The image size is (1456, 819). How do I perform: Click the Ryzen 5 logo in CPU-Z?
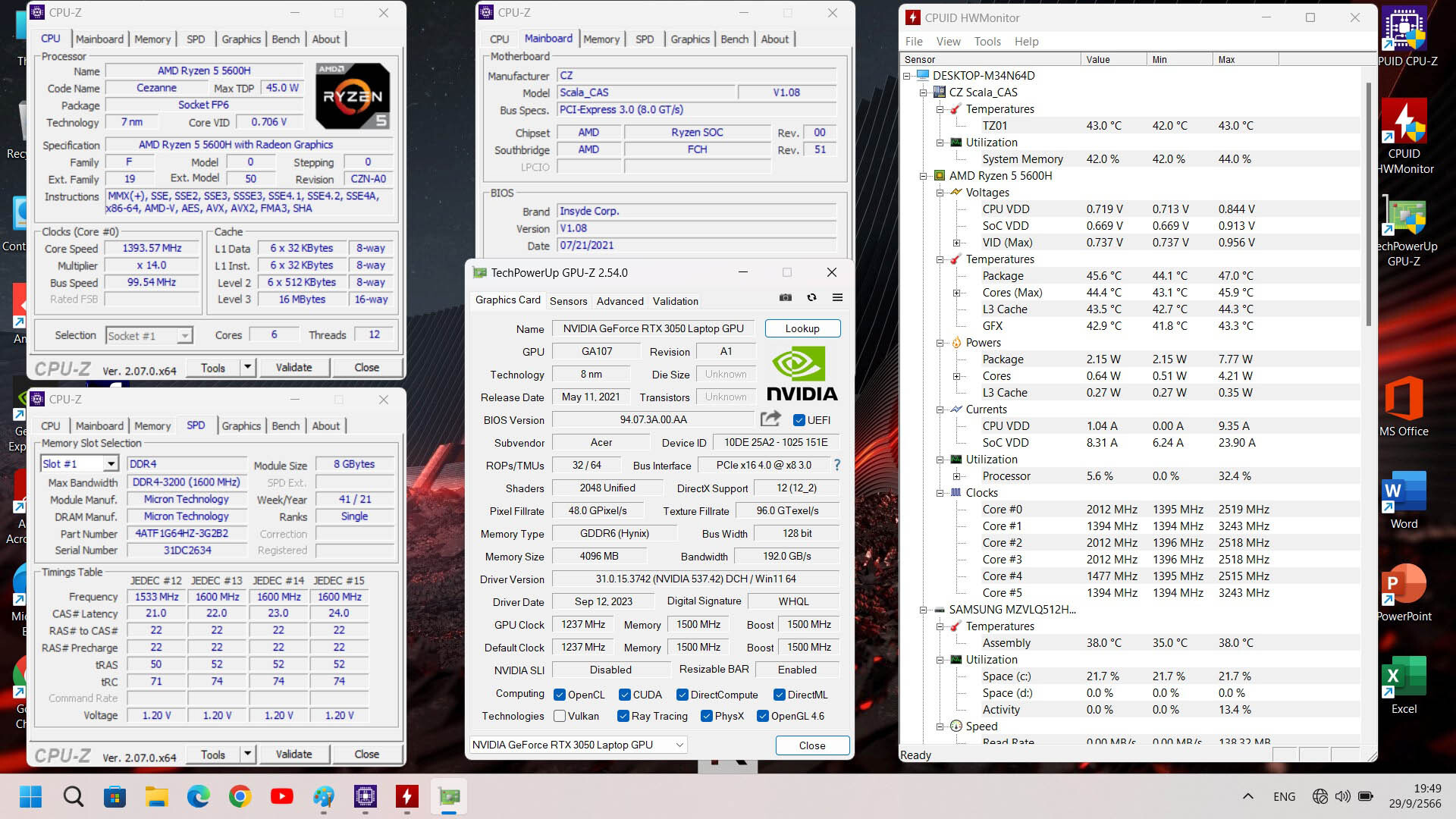point(353,96)
